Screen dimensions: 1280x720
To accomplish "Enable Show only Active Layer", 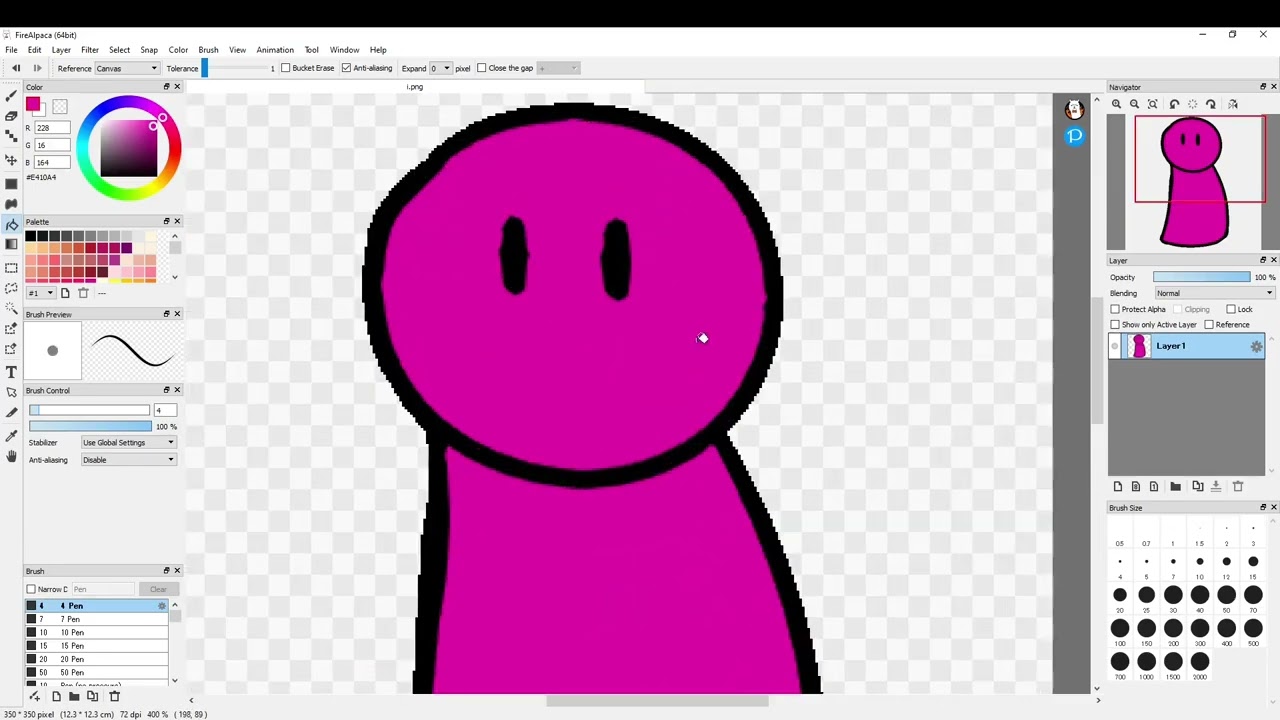I will [1115, 325].
